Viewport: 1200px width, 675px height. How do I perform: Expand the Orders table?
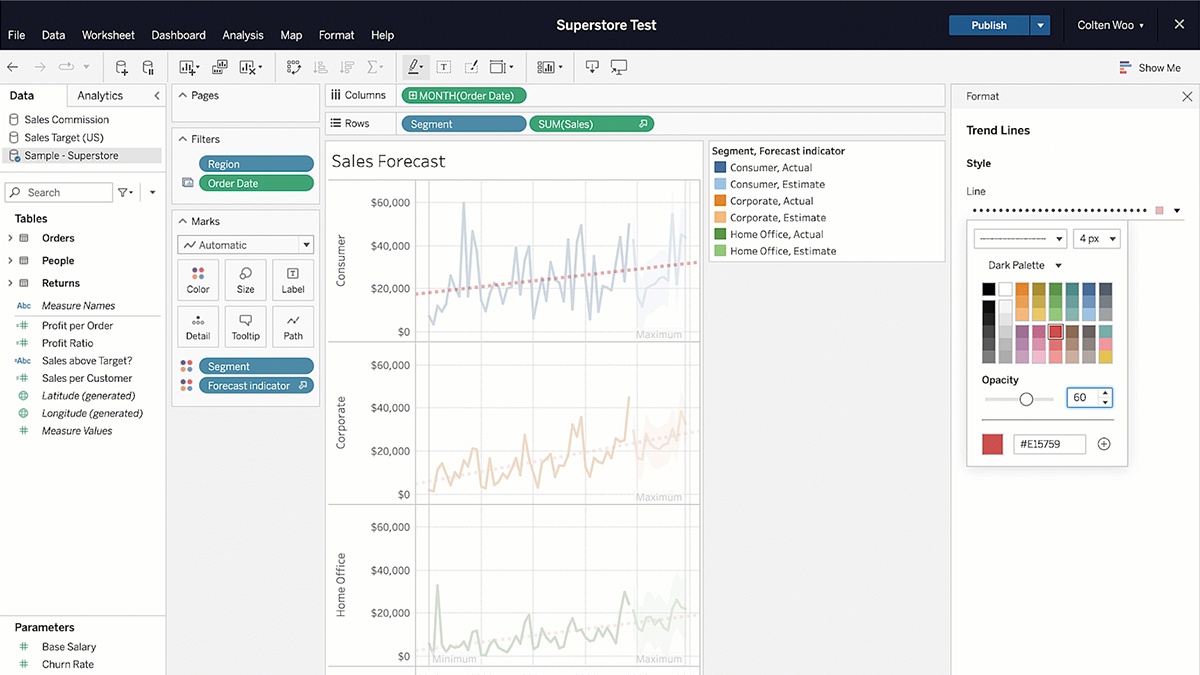coord(11,238)
